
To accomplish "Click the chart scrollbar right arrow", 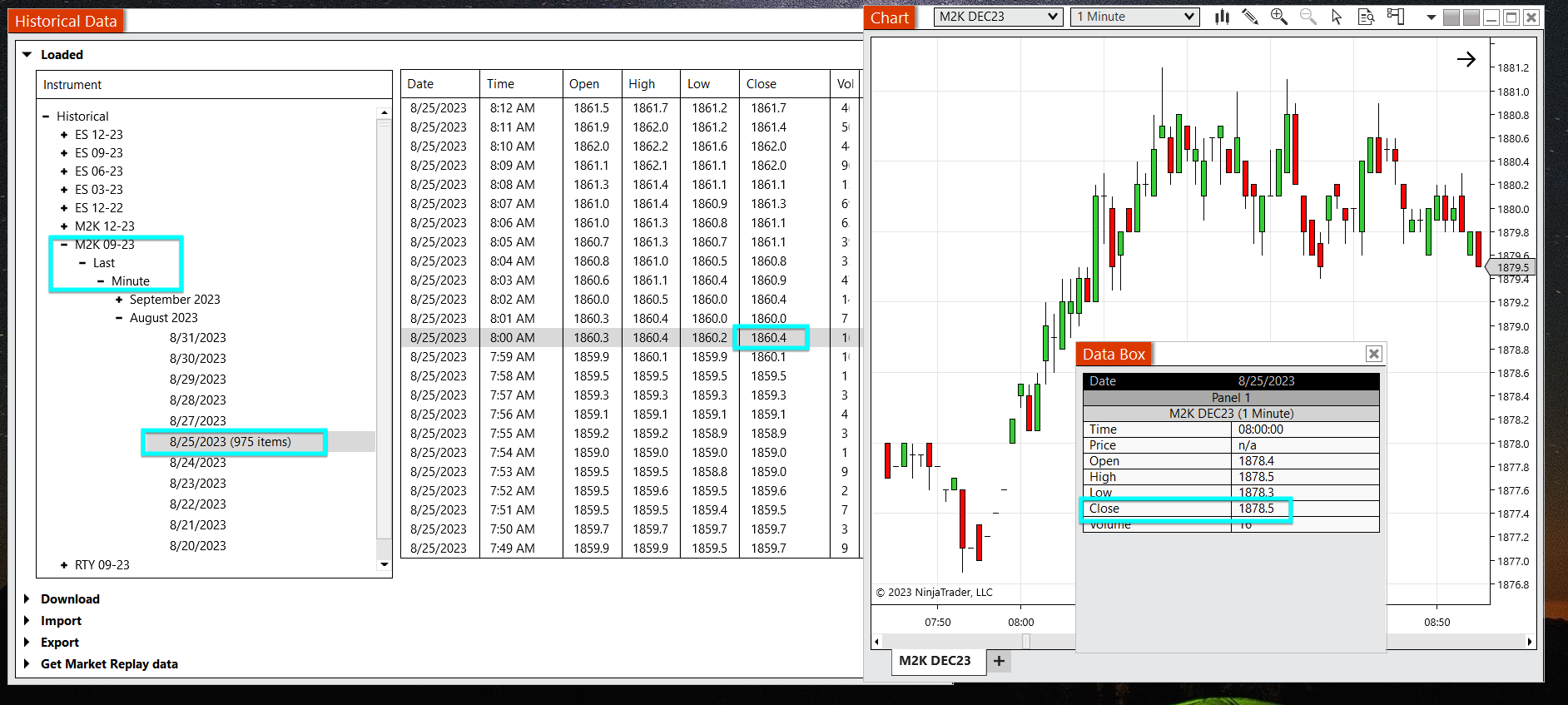I will (1530, 642).
